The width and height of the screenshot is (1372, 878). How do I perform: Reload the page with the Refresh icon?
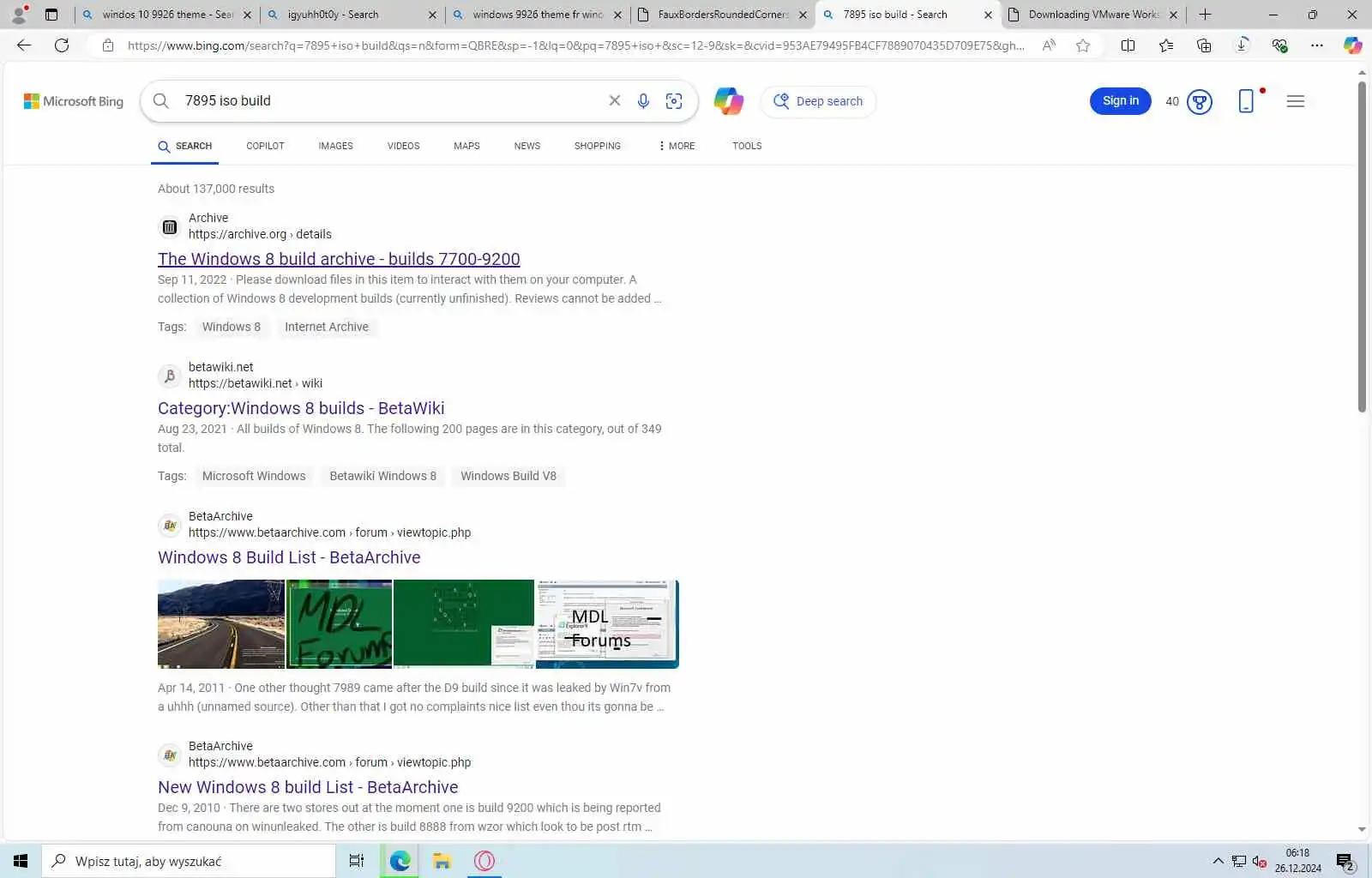[x=62, y=45]
